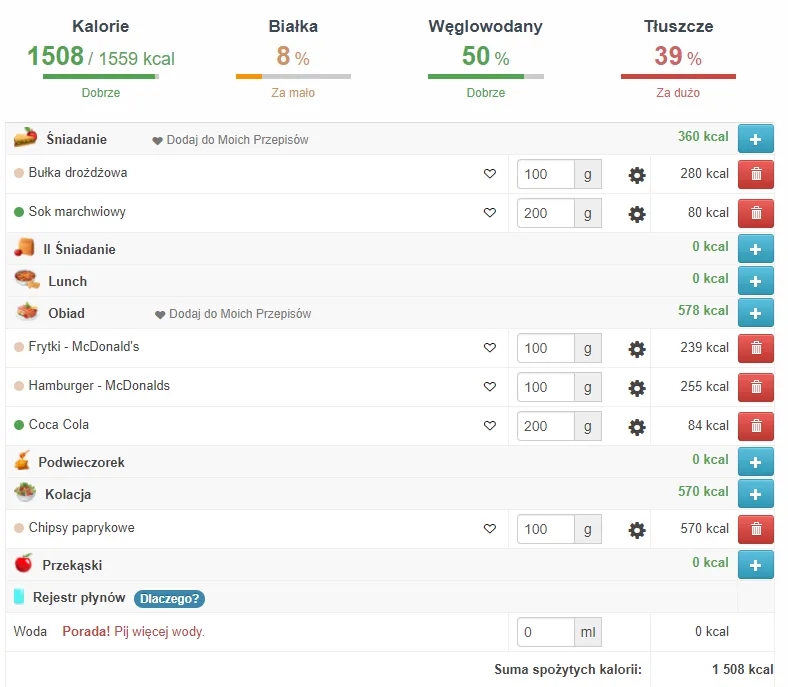Image resolution: width=788 pixels, height=687 pixels.
Task: Add product to Śniadanie with plus button
Action: tap(755, 139)
